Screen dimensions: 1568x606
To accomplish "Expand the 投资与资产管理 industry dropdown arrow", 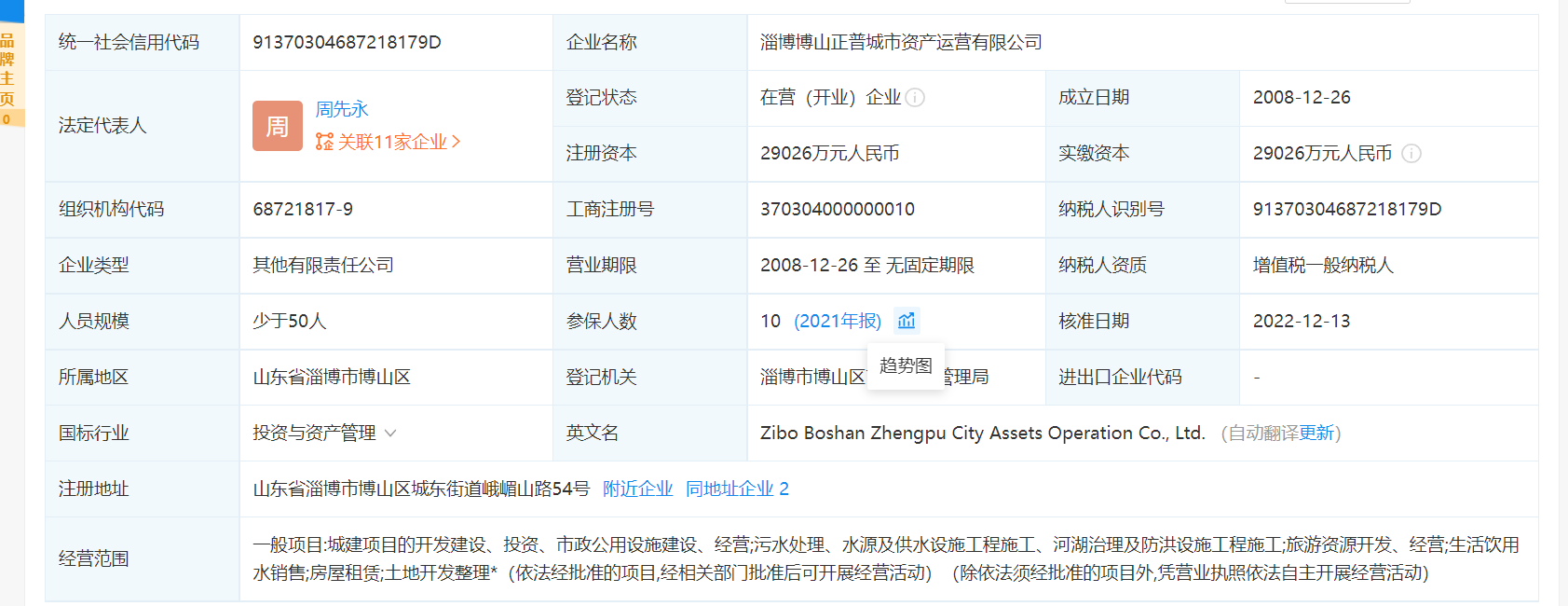I will (390, 433).
